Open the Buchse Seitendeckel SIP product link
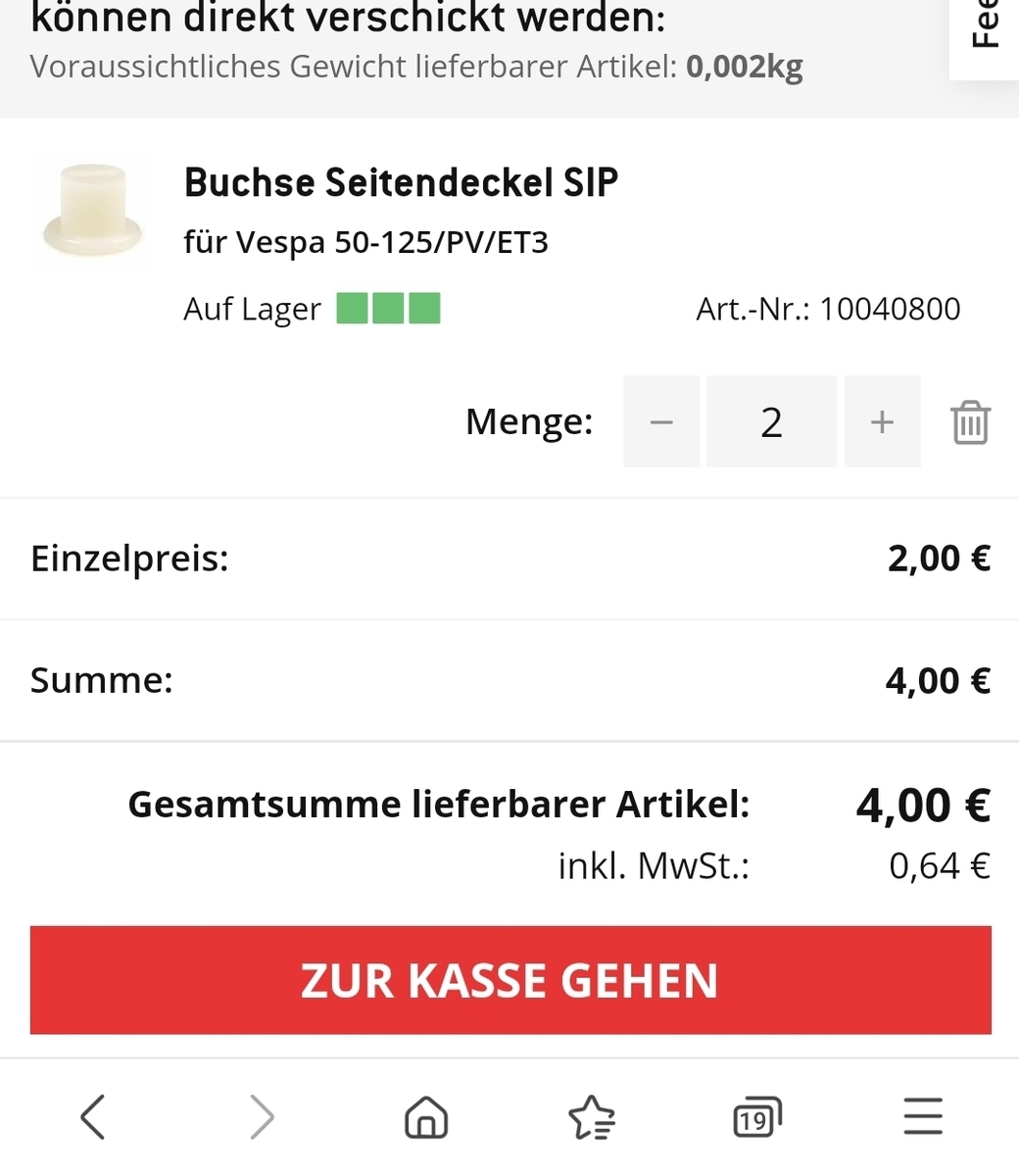This screenshot has width=1019, height=1176. coord(401,183)
